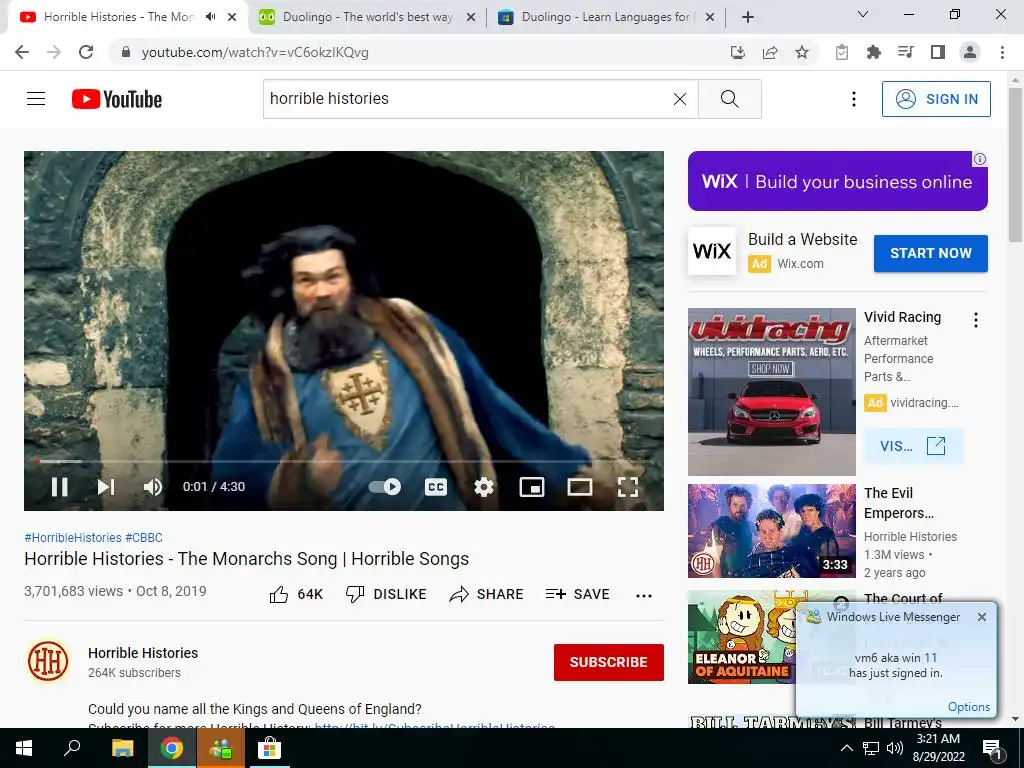This screenshot has height=768, width=1024.
Task: Open the Wix ad info icon
Action: (980, 159)
